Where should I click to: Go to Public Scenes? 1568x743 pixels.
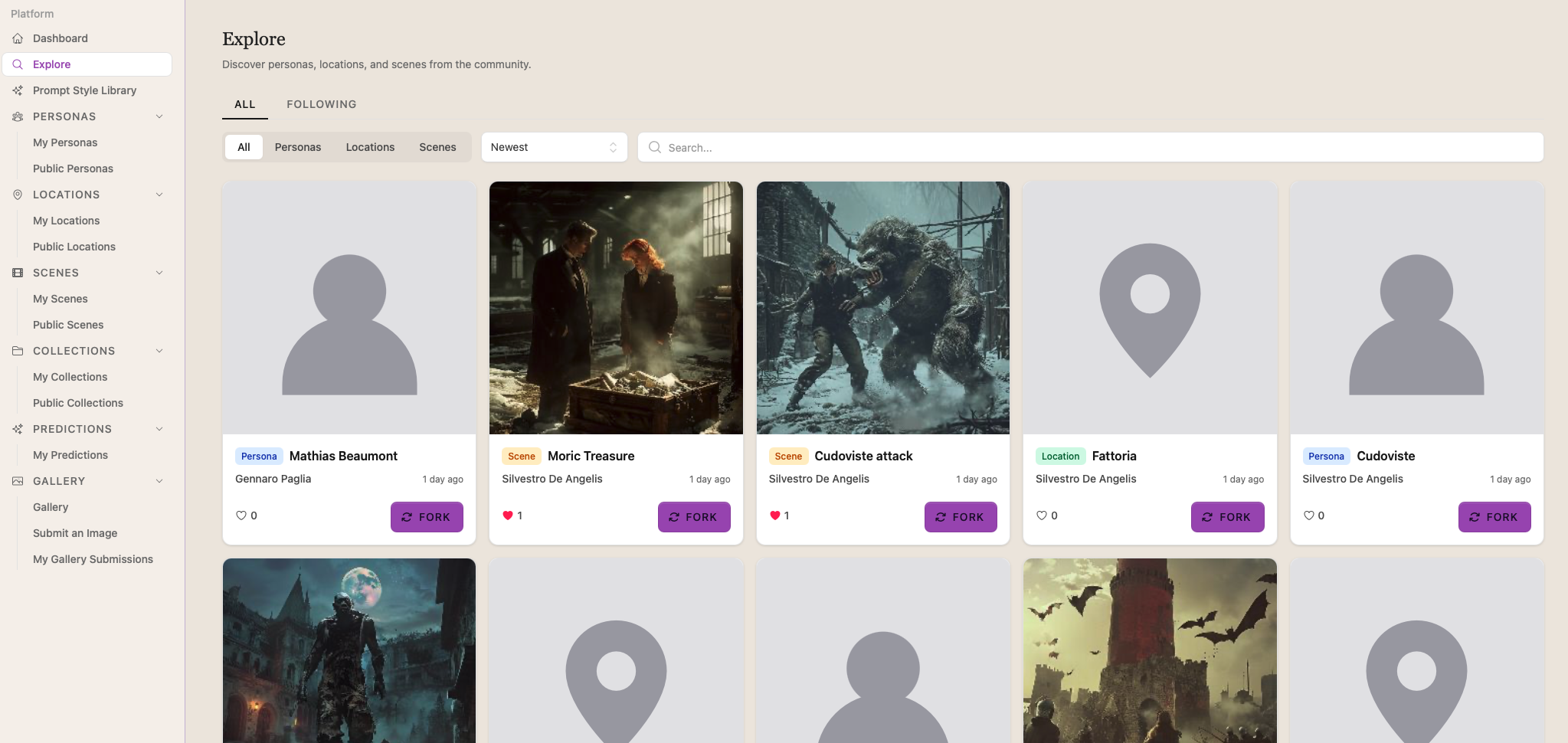point(68,325)
